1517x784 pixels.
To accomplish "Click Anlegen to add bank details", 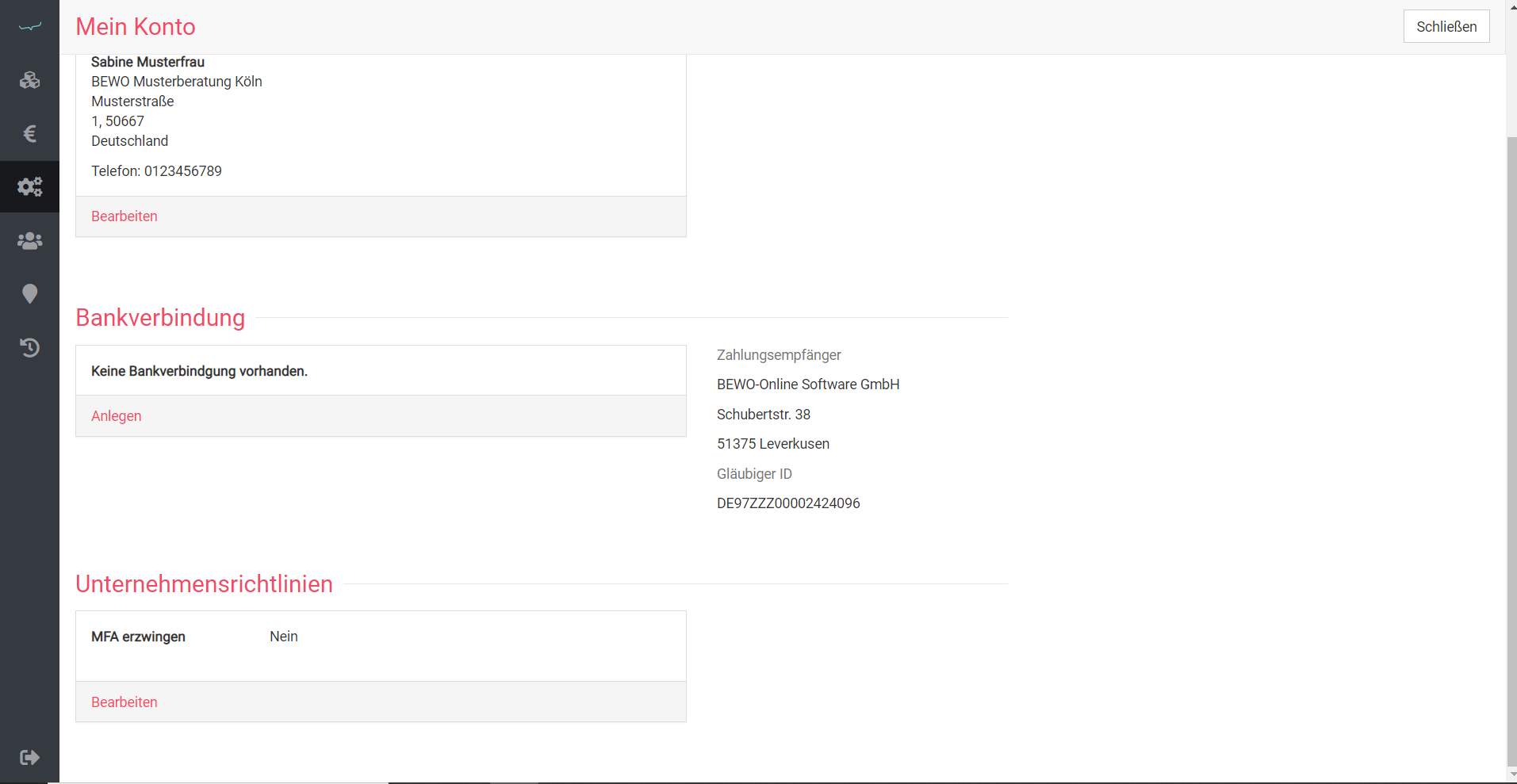I will 116,416.
